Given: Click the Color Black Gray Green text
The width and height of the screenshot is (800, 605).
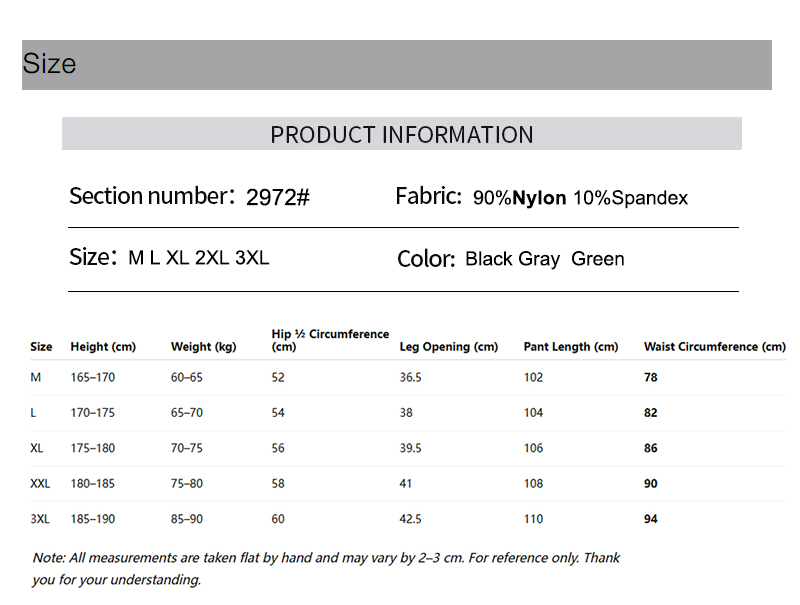Looking at the screenshot, I should tap(511, 259).
